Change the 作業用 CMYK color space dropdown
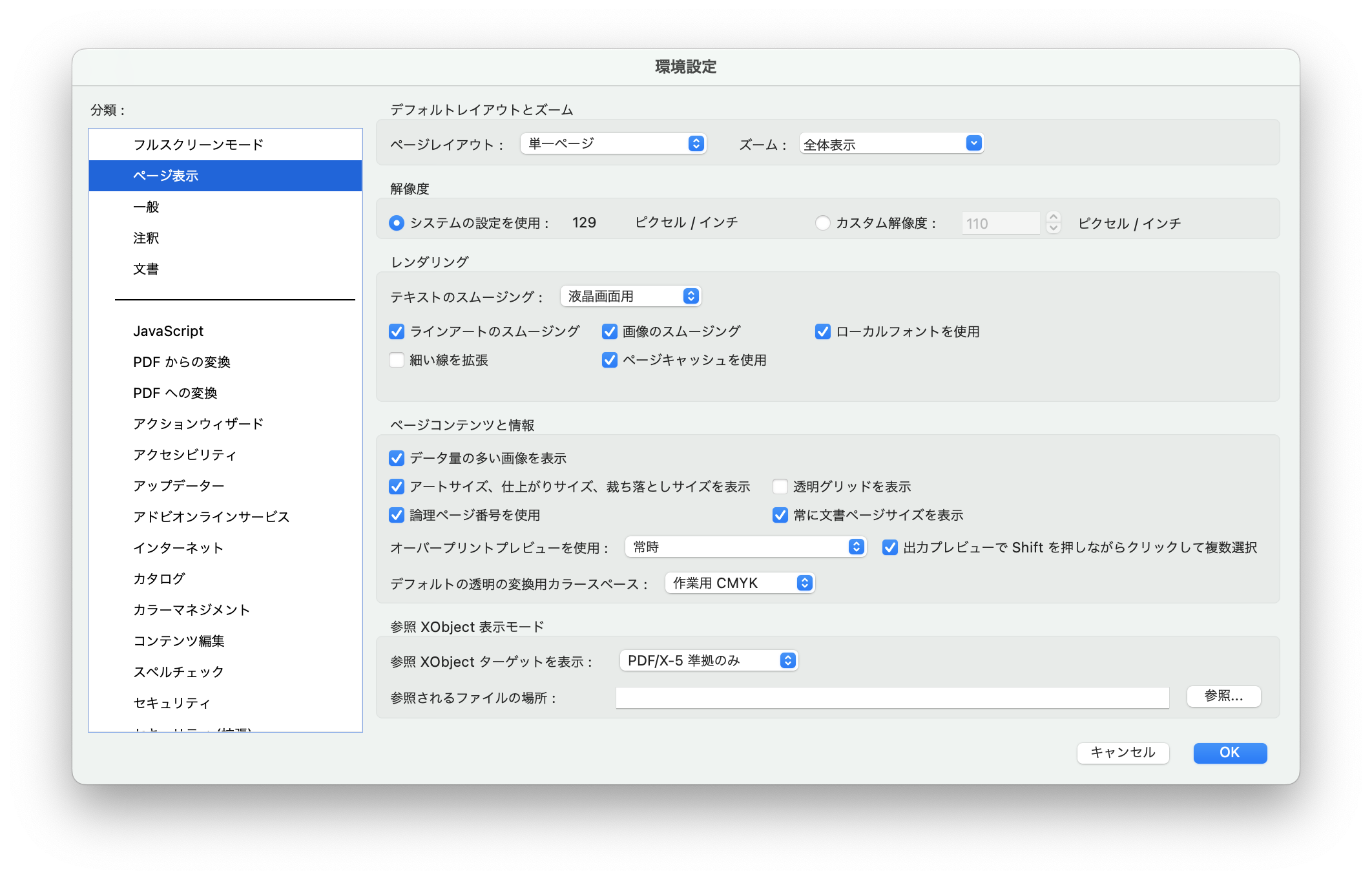Screen dimensions: 1372x880 (738, 582)
